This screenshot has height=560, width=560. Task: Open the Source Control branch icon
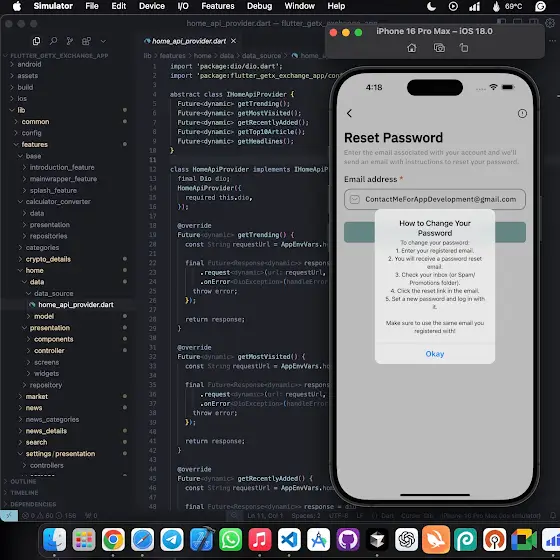point(70,41)
